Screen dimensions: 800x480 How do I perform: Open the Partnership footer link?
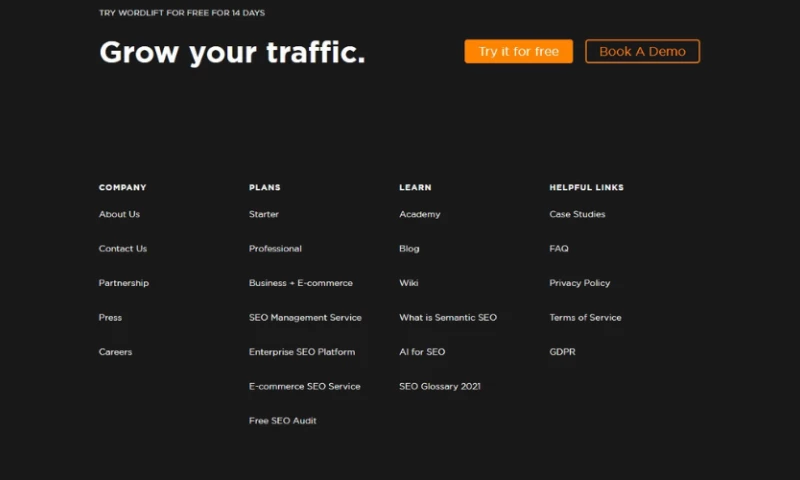coord(123,283)
